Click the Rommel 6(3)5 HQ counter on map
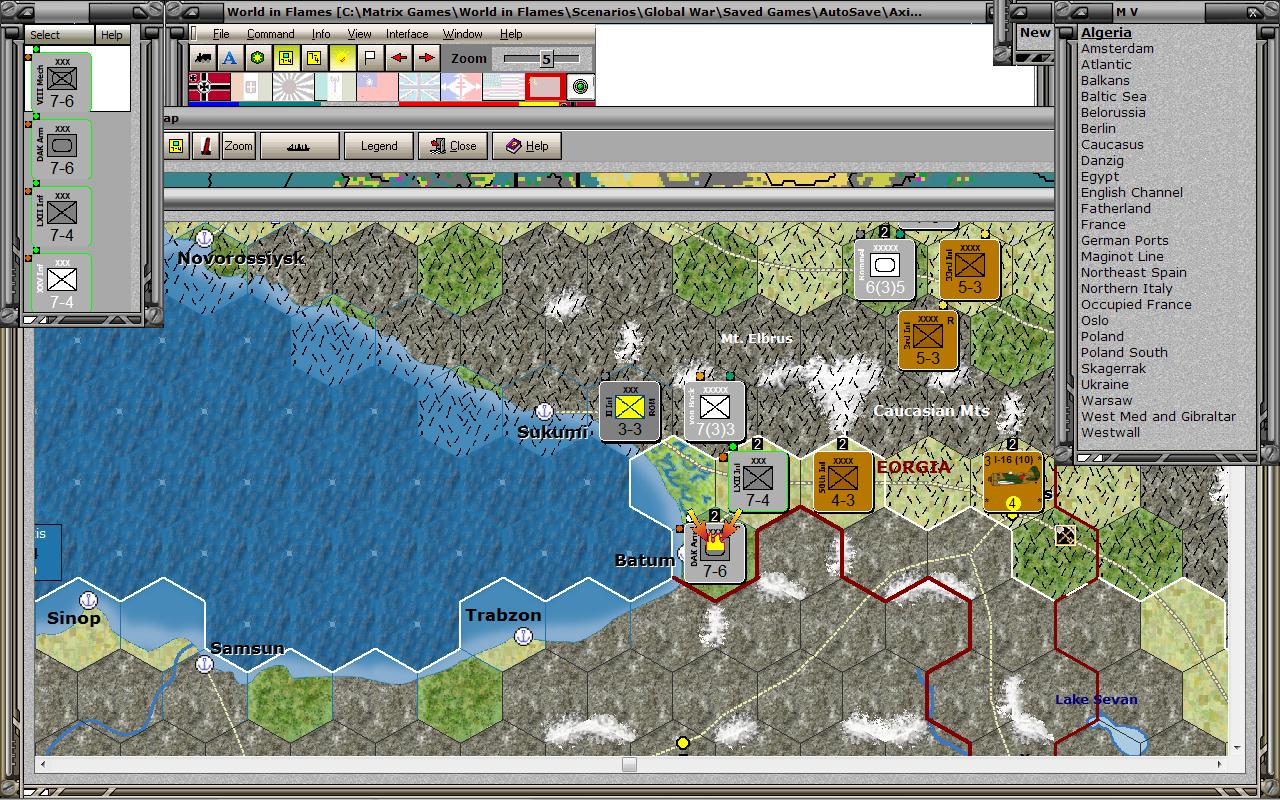The image size is (1280, 800). click(885, 269)
